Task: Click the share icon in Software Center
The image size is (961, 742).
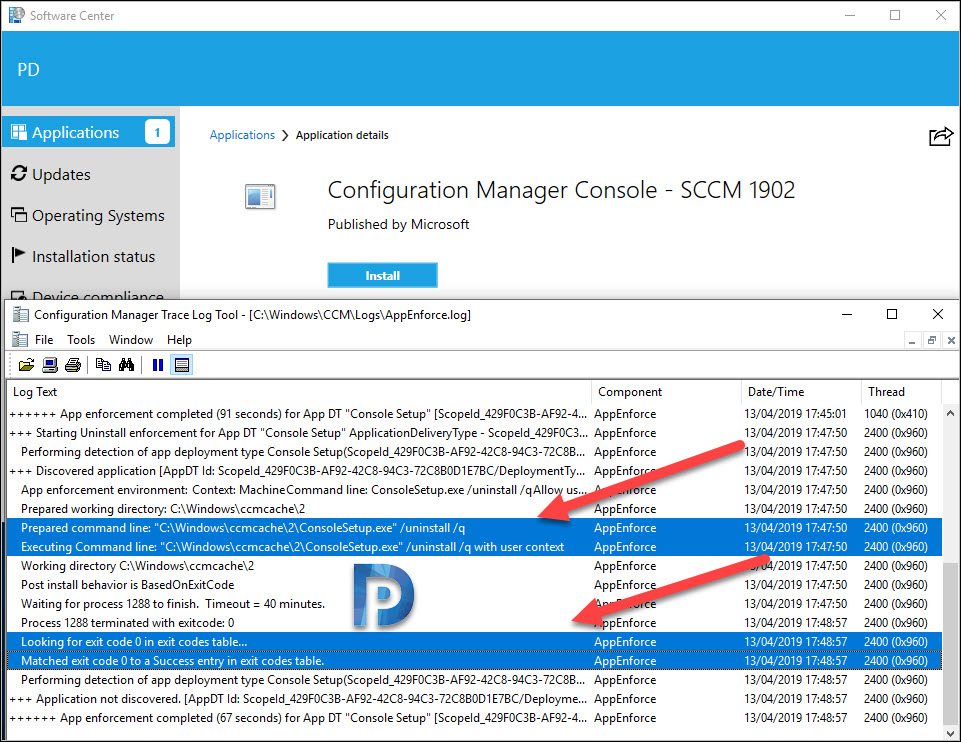Action: click(941, 136)
